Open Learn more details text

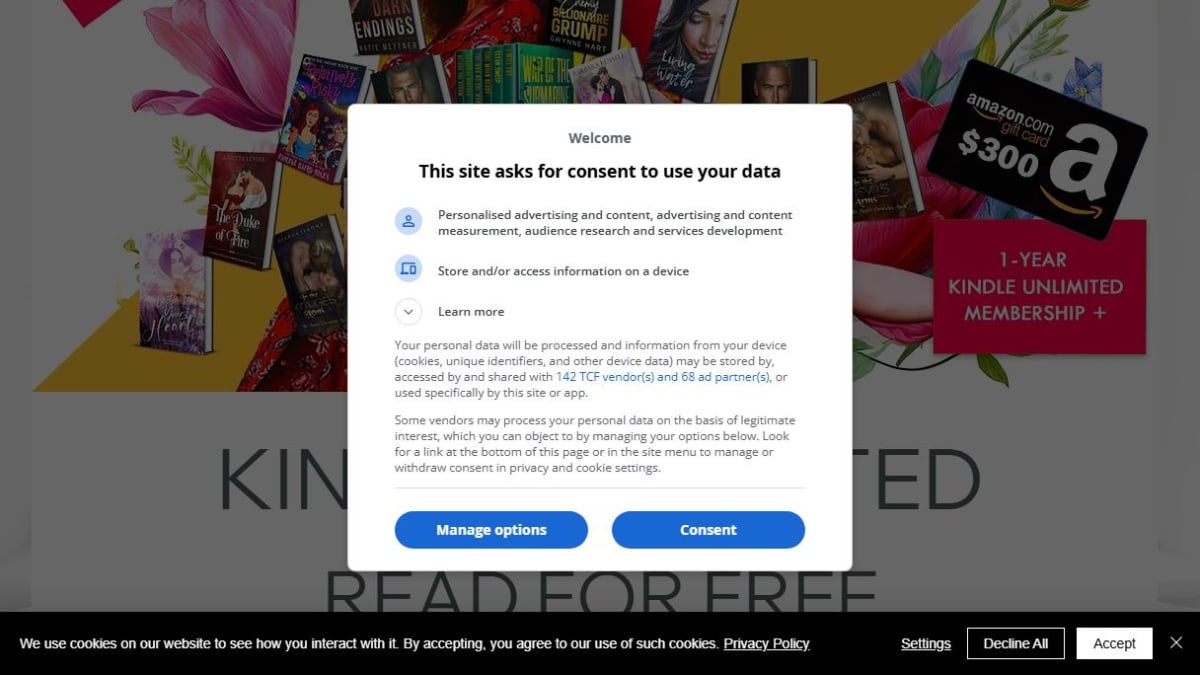pyautogui.click(x=471, y=312)
